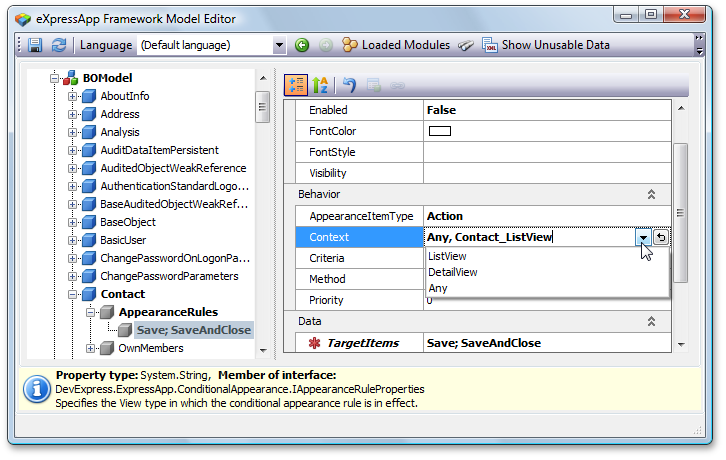Screen dimensions: 726x460
Task: Click the eXpressApp Framework title bar icon
Action: click(x=23, y=19)
